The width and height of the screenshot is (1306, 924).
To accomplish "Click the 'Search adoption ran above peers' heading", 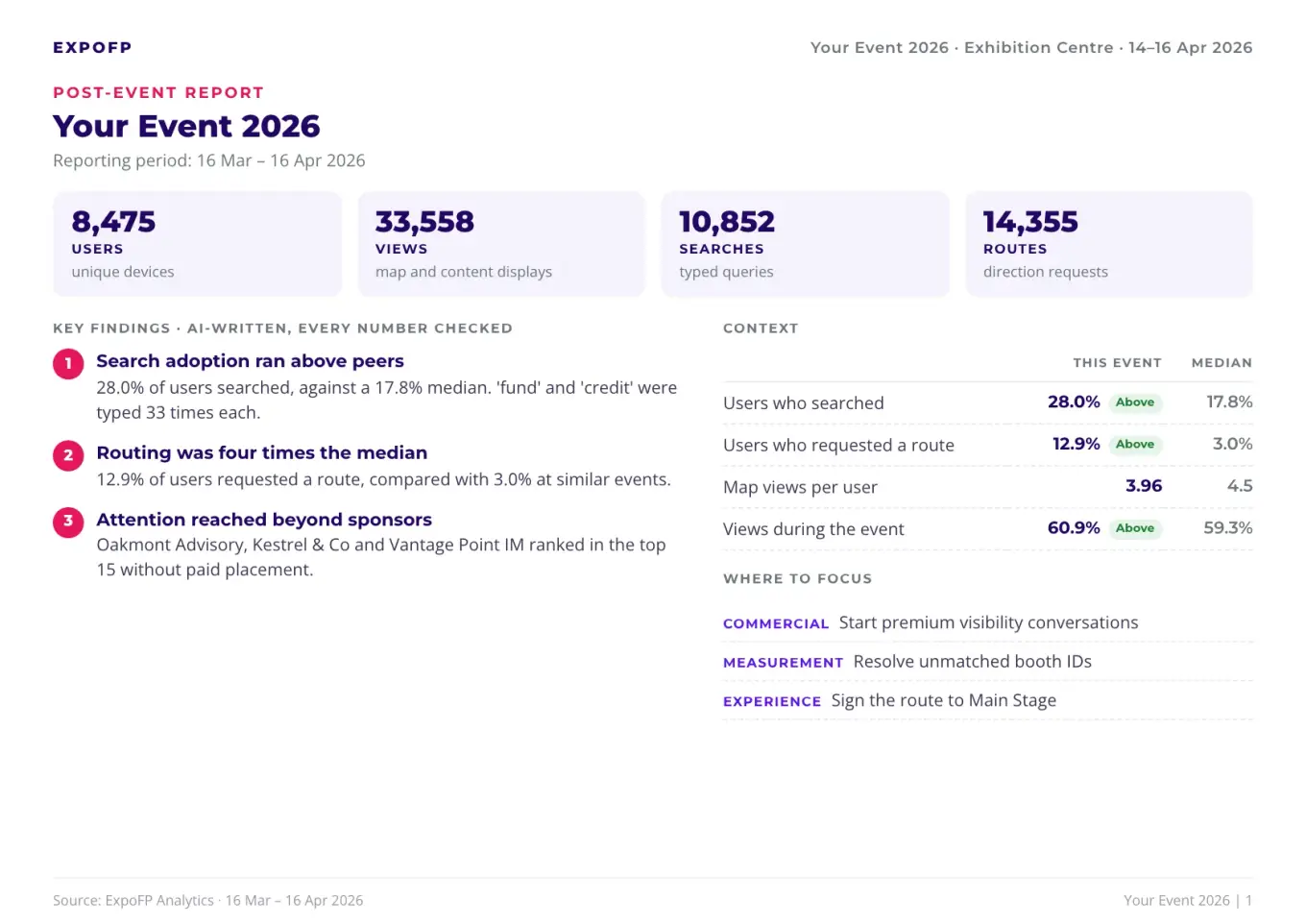I will coord(250,361).
